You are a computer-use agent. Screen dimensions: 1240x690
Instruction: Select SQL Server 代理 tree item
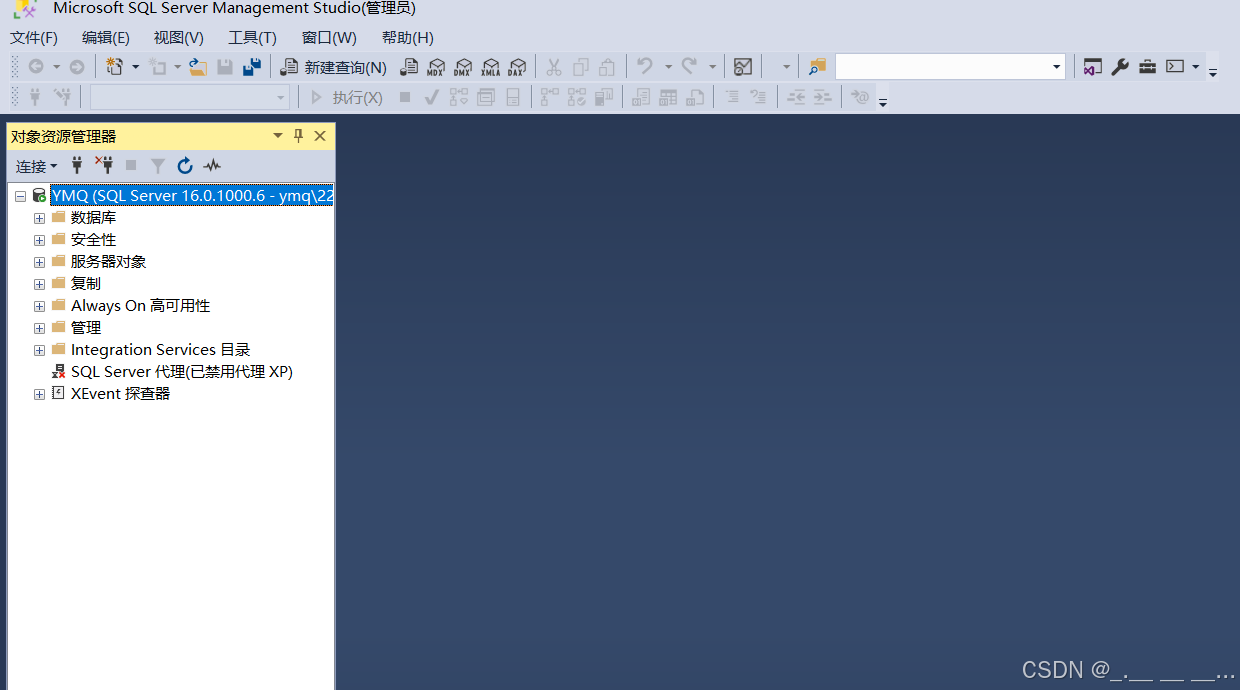[x=181, y=372]
